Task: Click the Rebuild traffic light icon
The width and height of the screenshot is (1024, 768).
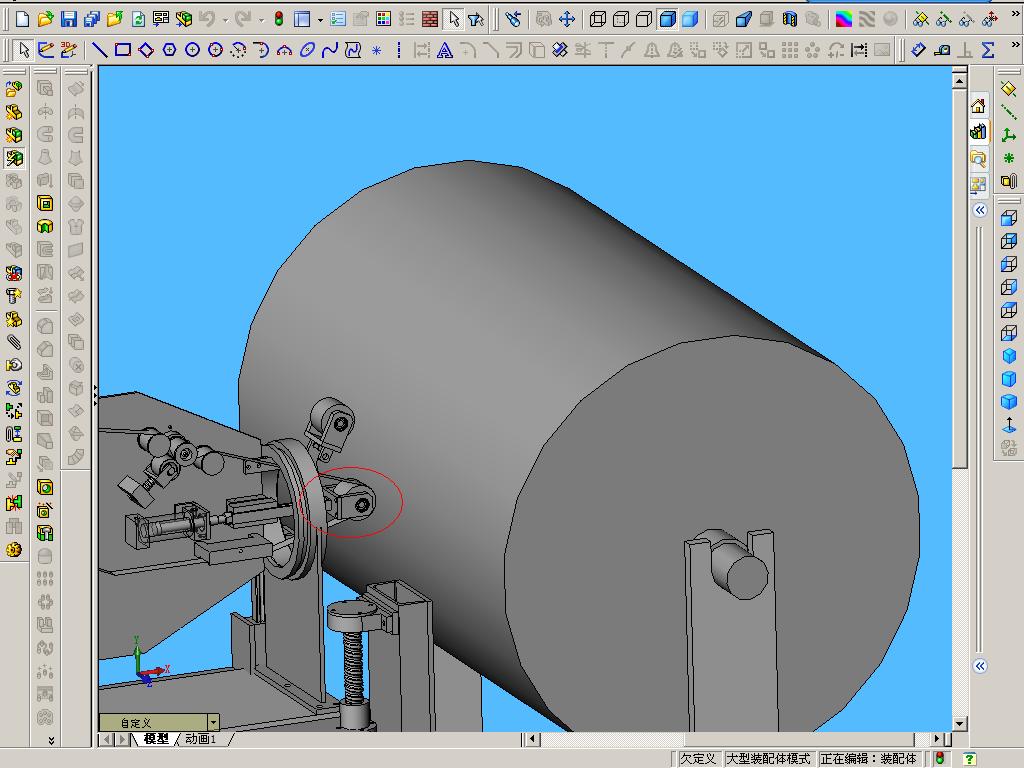Action: click(279, 20)
